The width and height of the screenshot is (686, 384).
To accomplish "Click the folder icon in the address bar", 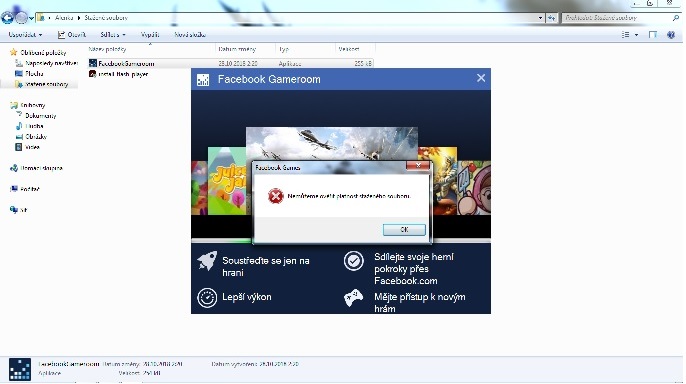I will tap(41, 18).
